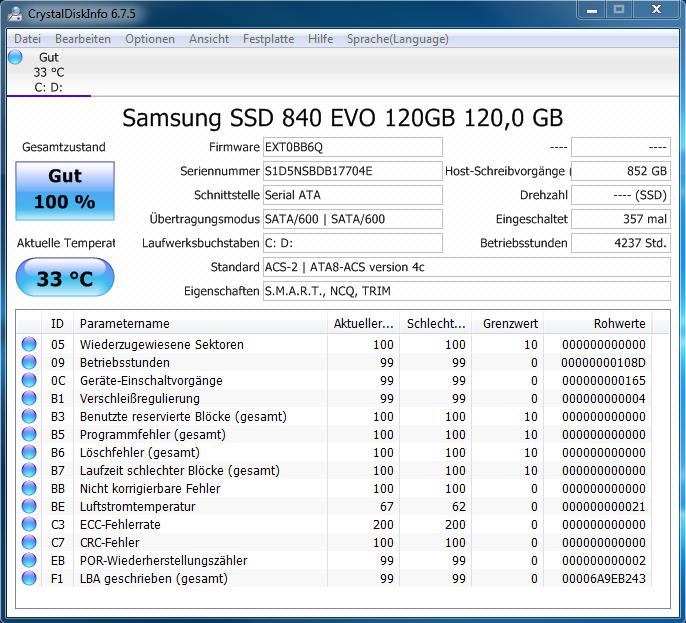Click the Samsung SSD 840 EVO title text

click(x=342, y=118)
